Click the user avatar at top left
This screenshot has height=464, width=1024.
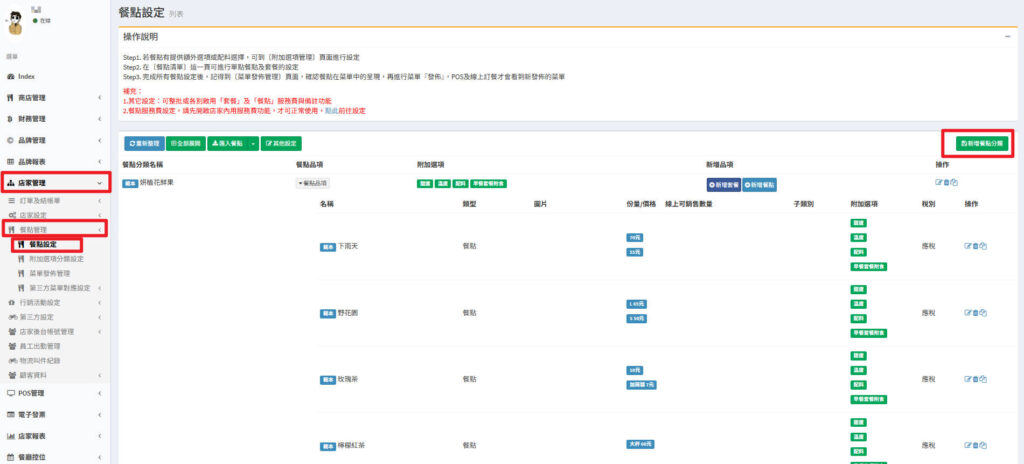click(x=15, y=15)
